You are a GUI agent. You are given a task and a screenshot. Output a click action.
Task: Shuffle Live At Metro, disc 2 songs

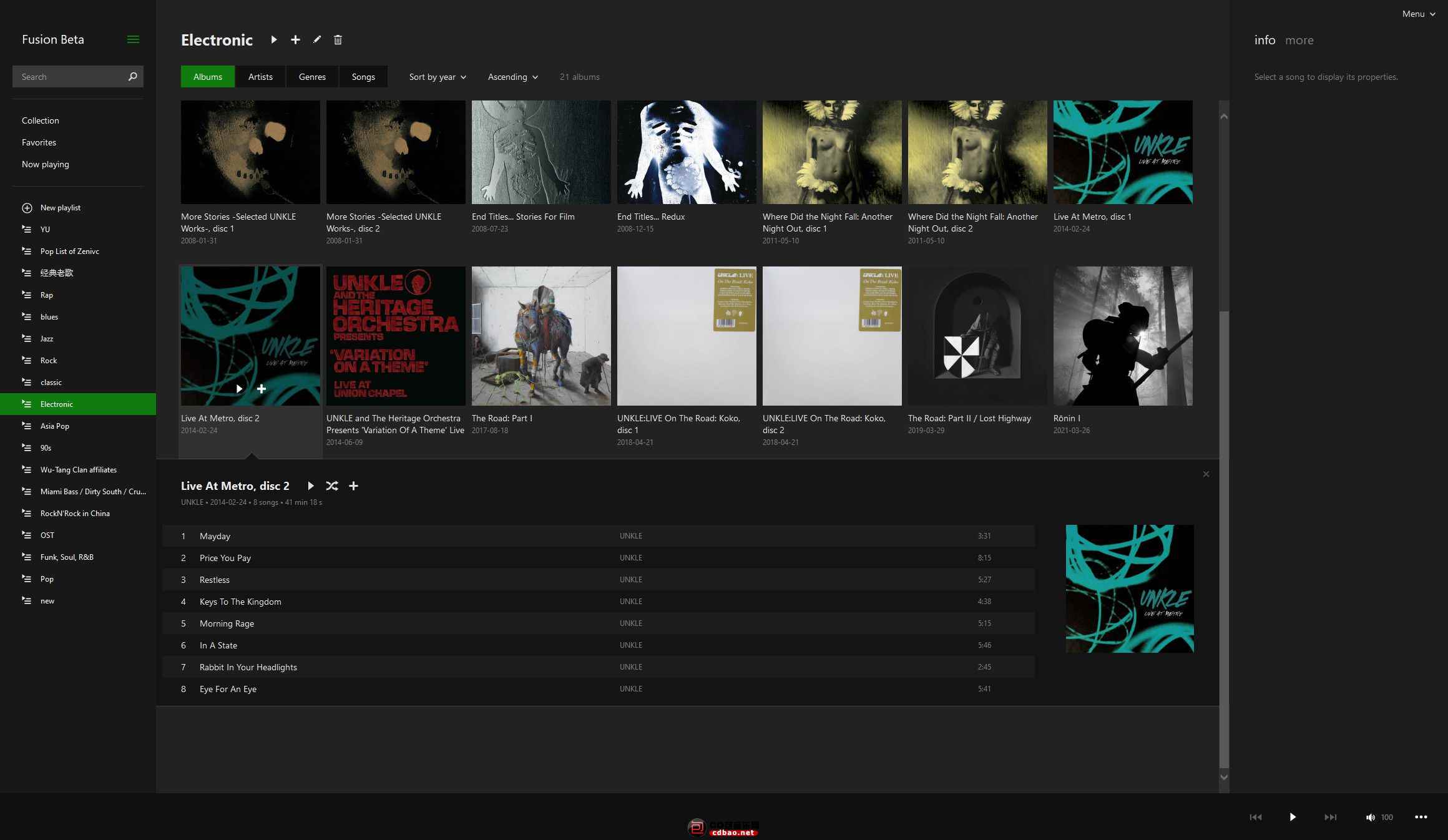coord(332,486)
